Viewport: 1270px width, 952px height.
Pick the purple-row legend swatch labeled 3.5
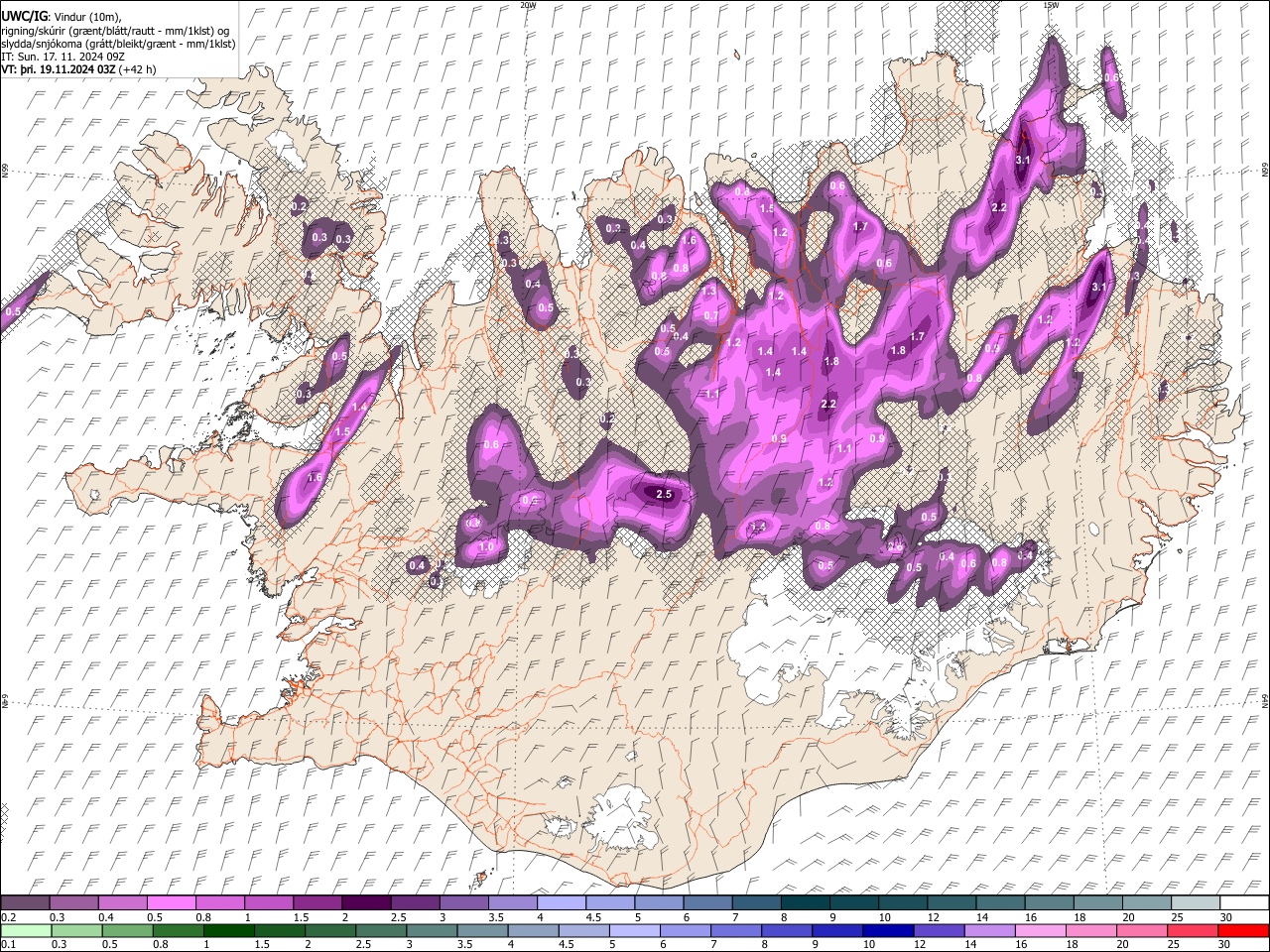(513, 902)
